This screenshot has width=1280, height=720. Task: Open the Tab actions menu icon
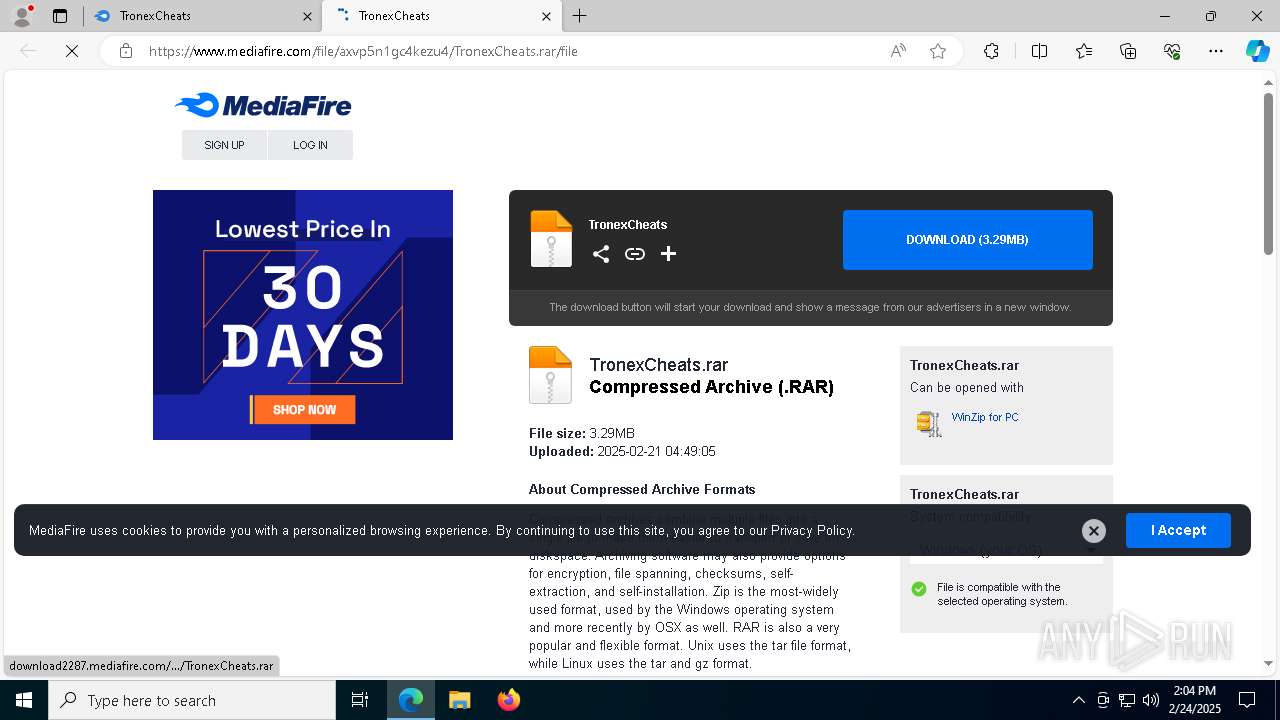pos(60,16)
